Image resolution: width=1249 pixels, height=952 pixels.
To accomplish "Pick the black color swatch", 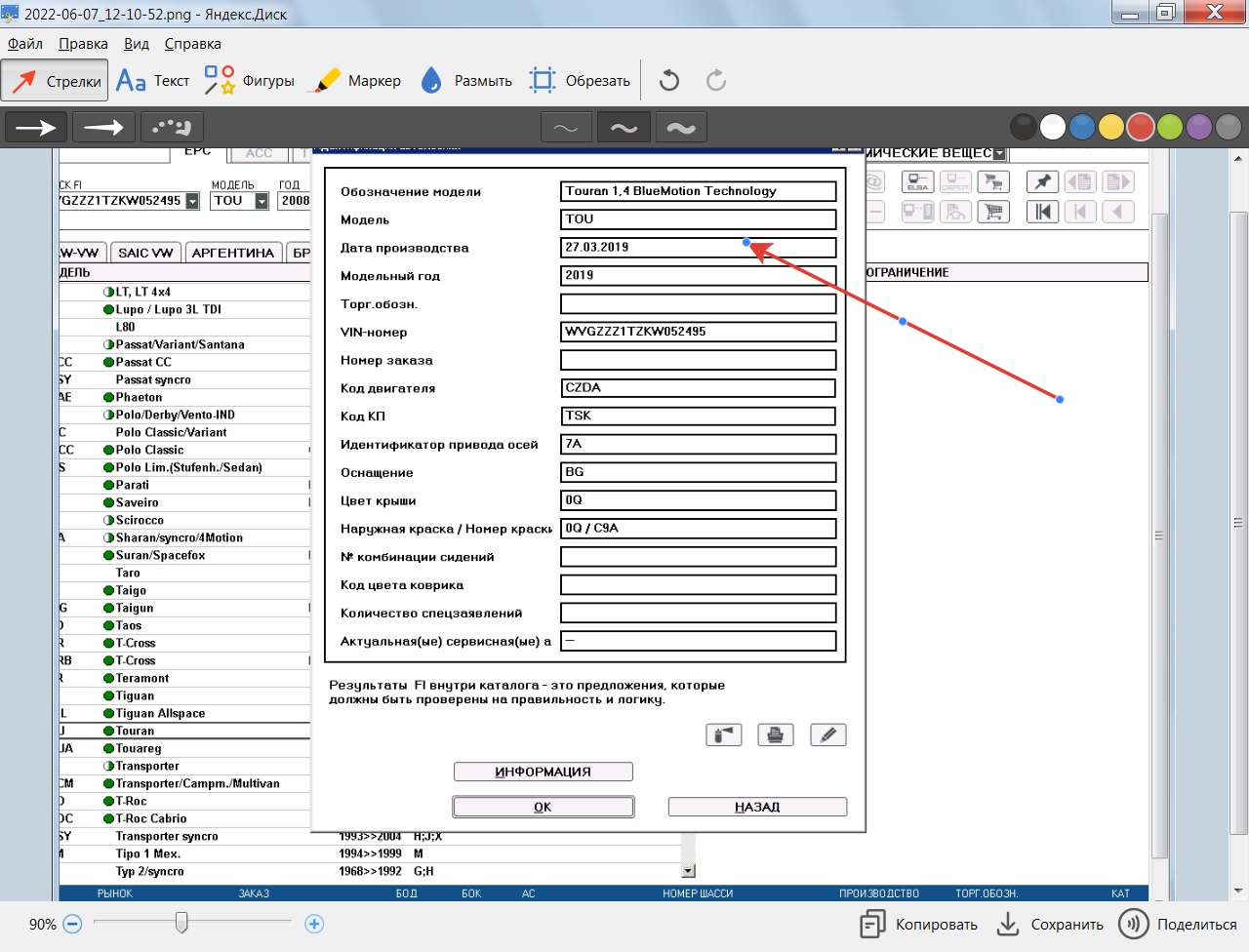I will [x=1024, y=127].
